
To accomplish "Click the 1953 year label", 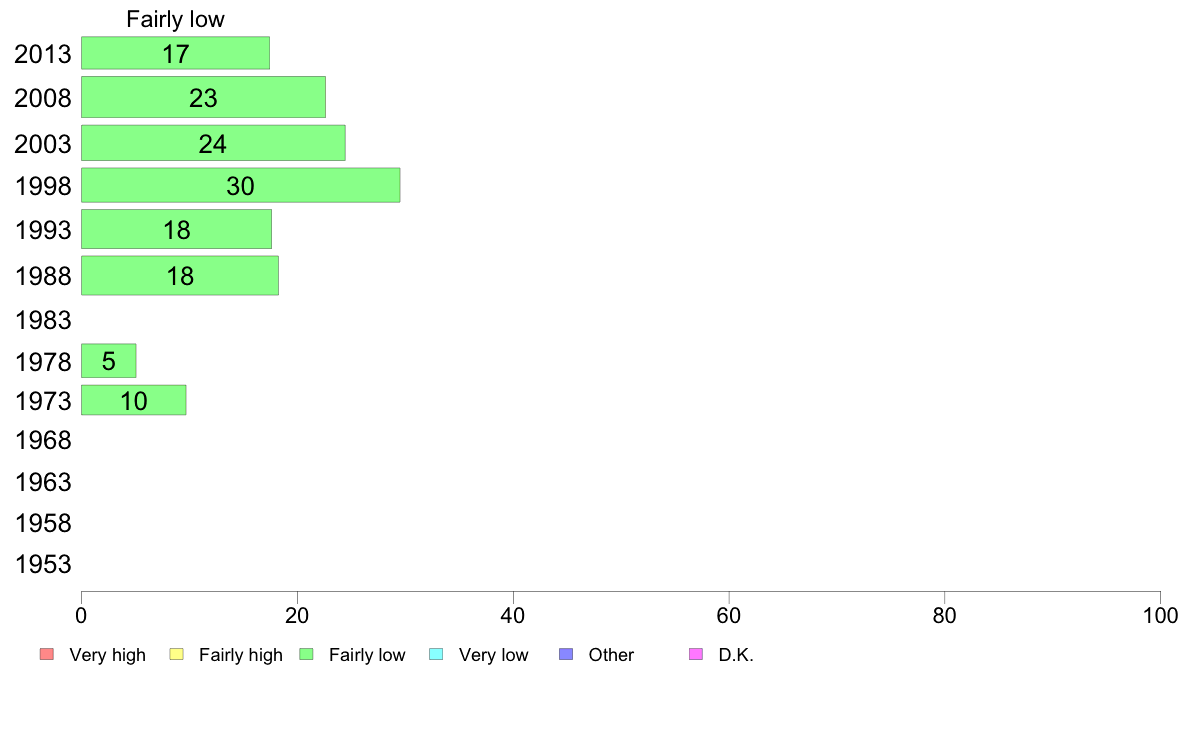I will coord(43,564).
